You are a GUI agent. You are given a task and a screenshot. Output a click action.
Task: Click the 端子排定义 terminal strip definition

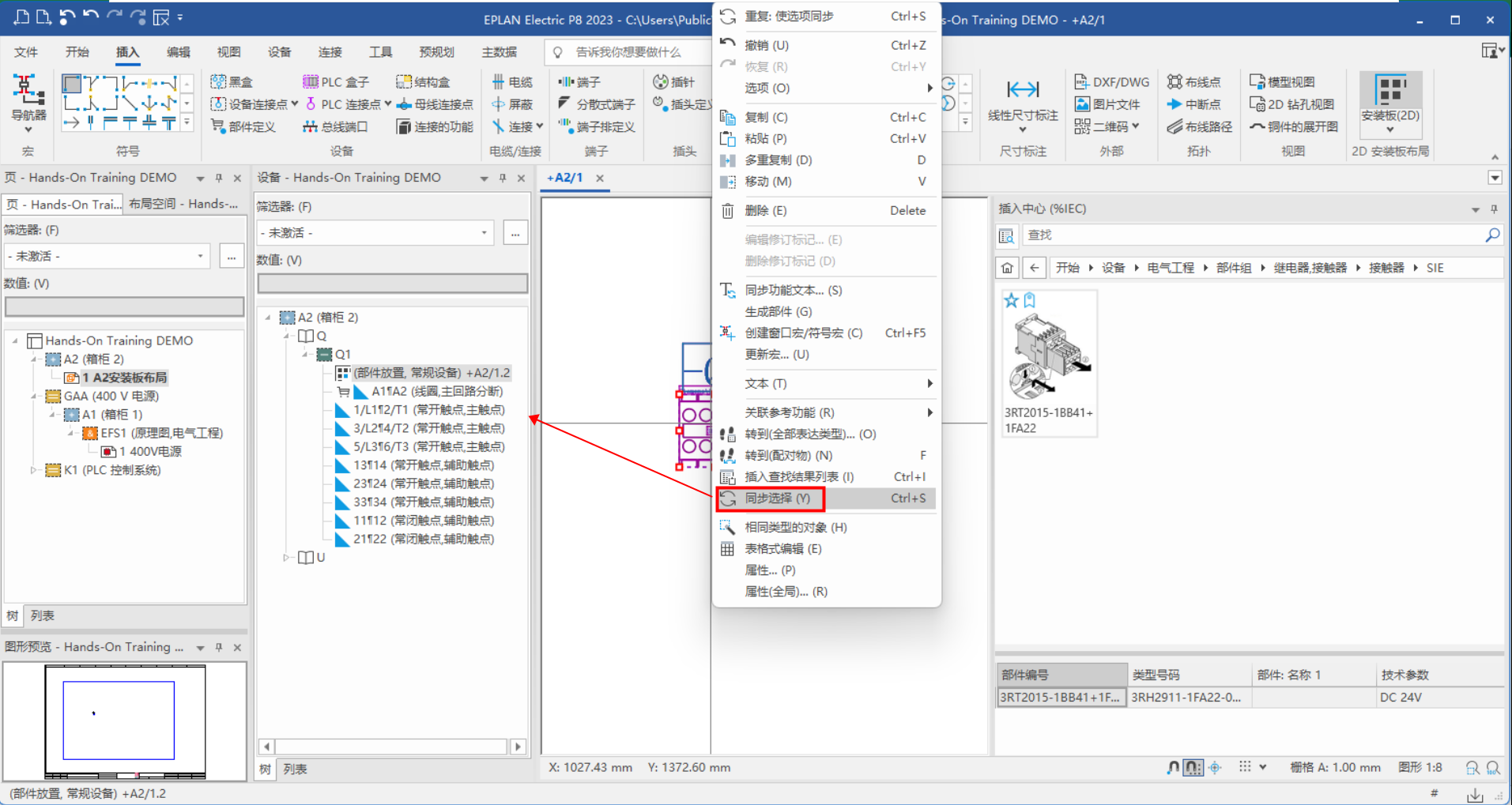pos(597,126)
